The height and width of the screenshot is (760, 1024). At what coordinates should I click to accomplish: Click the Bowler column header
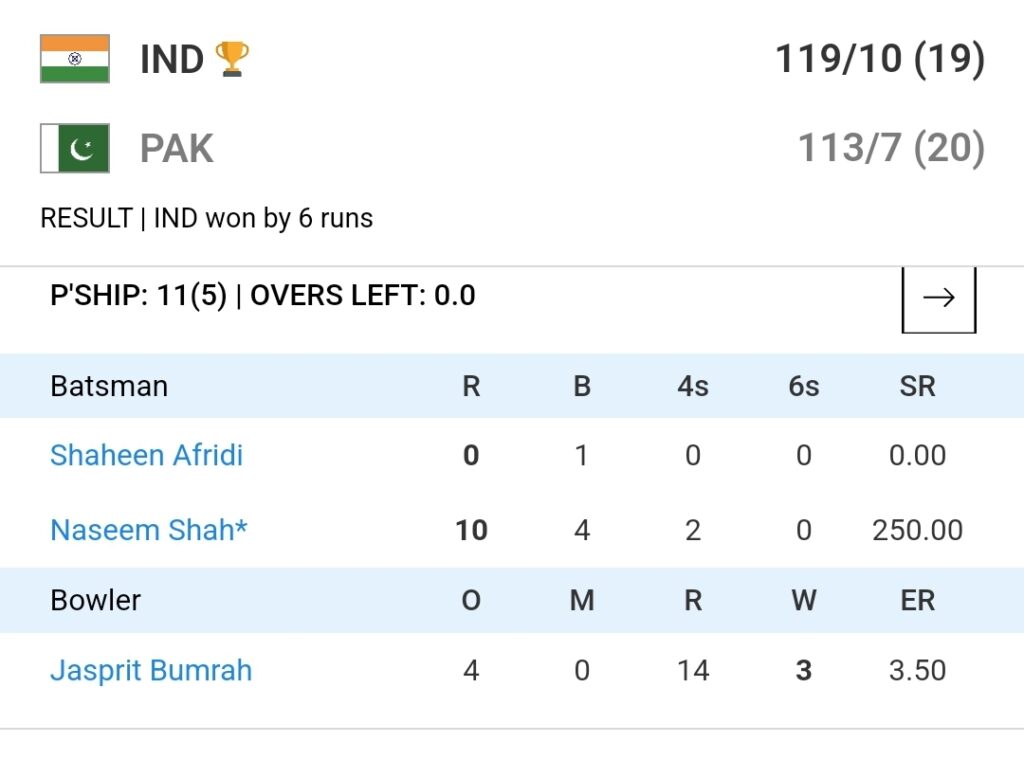click(95, 600)
